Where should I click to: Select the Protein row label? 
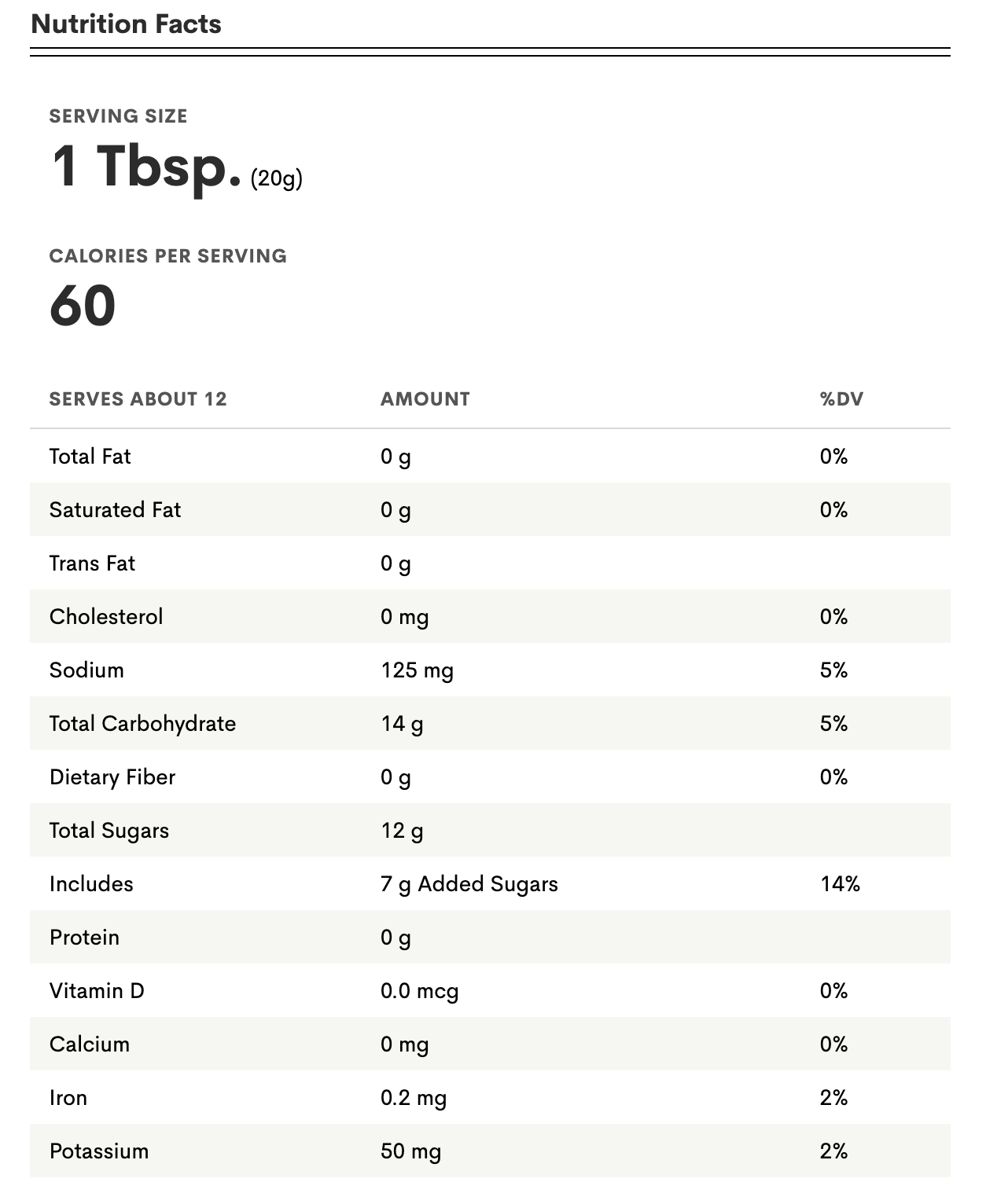[85, 938]
